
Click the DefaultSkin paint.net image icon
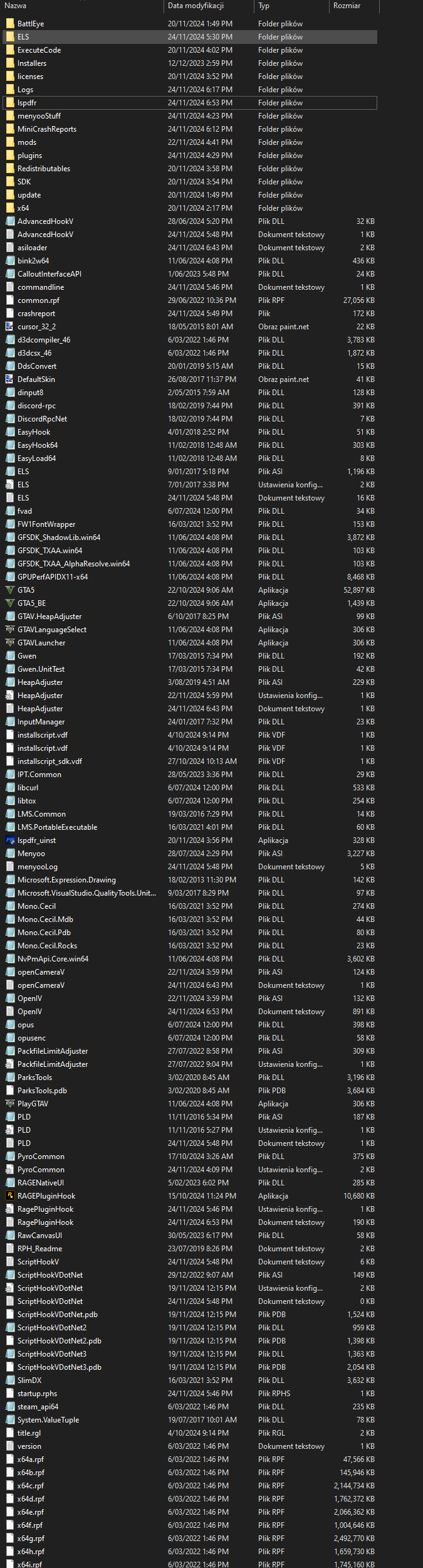point(9,379)
